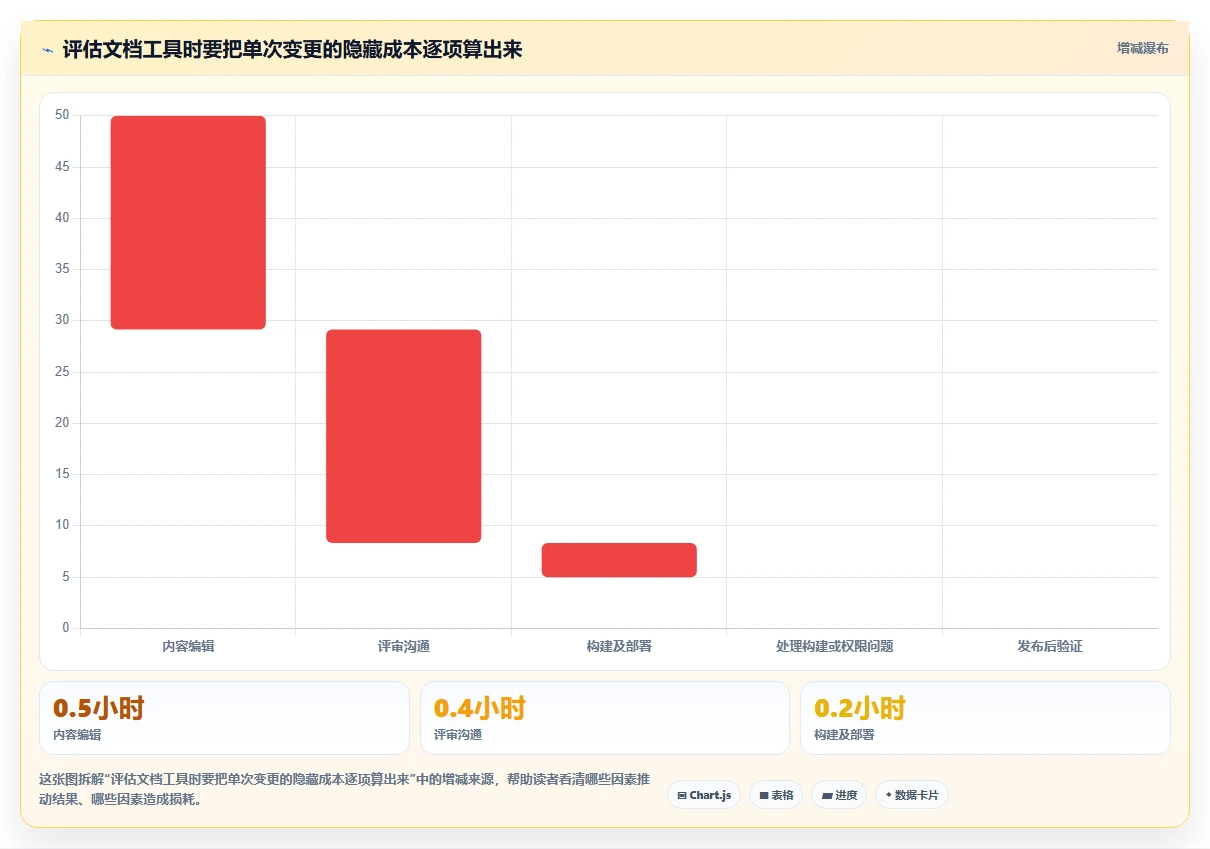Click the 0.2小时 value text
This screenshot has height=849, width=1210.
860,708
